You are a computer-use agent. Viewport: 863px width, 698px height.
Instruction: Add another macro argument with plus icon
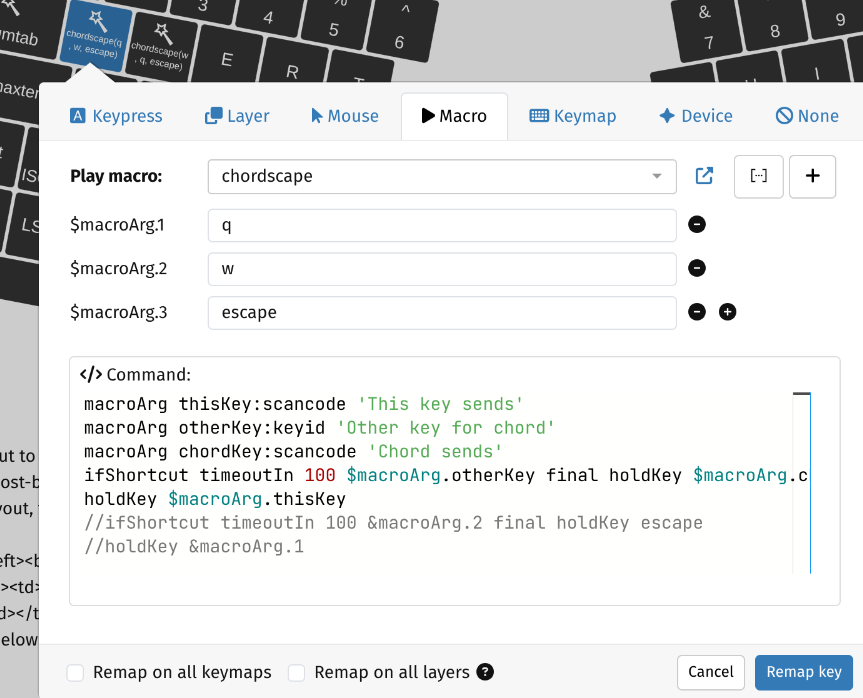click(x=728, y=312)
